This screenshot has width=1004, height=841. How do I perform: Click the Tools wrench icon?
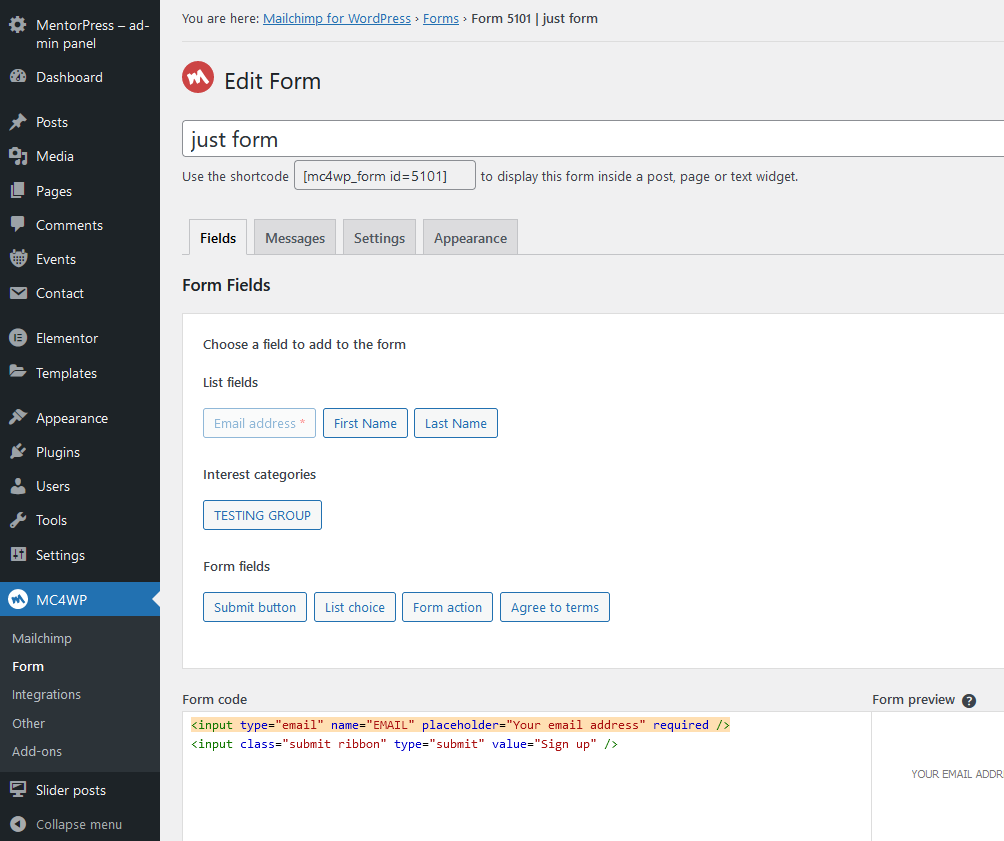pos(18,520)
